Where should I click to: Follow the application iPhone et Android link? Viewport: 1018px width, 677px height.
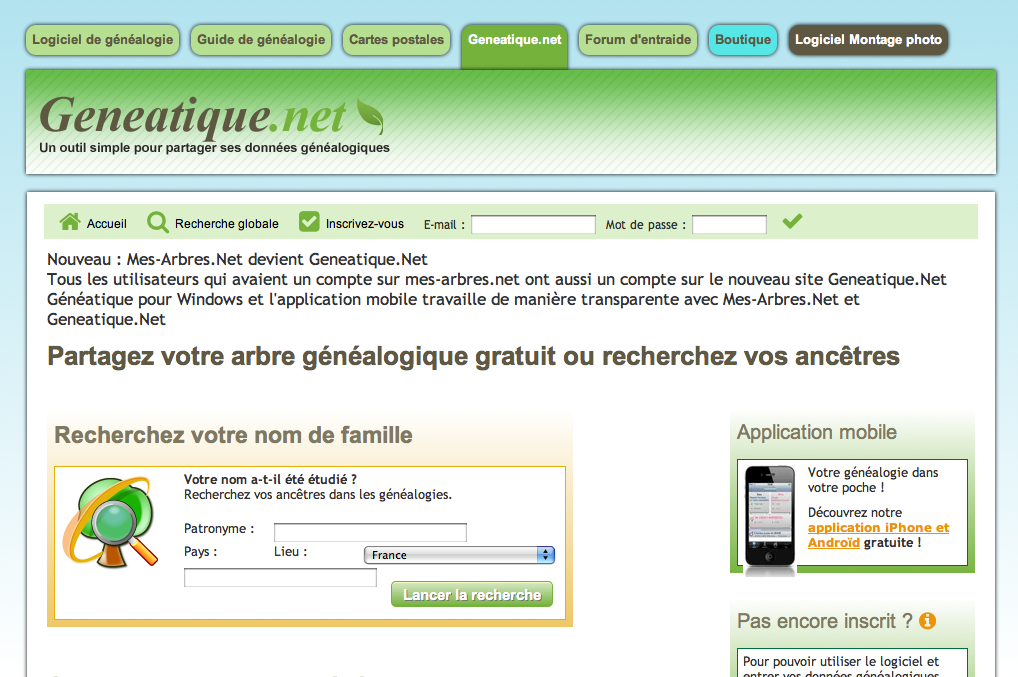click(878, 535)
